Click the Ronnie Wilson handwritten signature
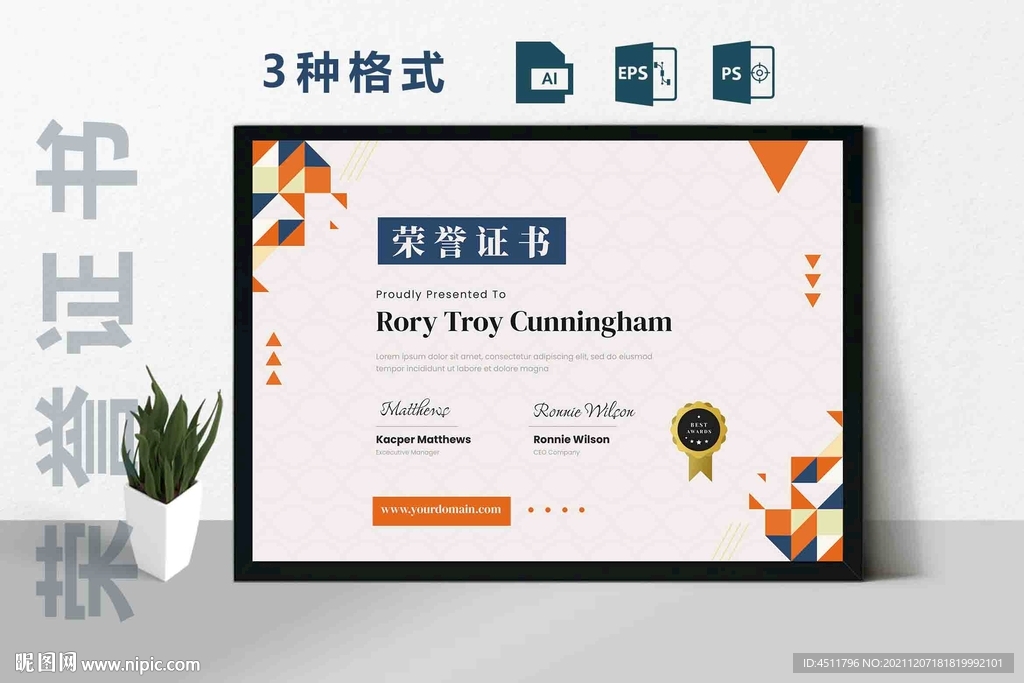Screen dimensions: 1024x683 tap(584, 410)
